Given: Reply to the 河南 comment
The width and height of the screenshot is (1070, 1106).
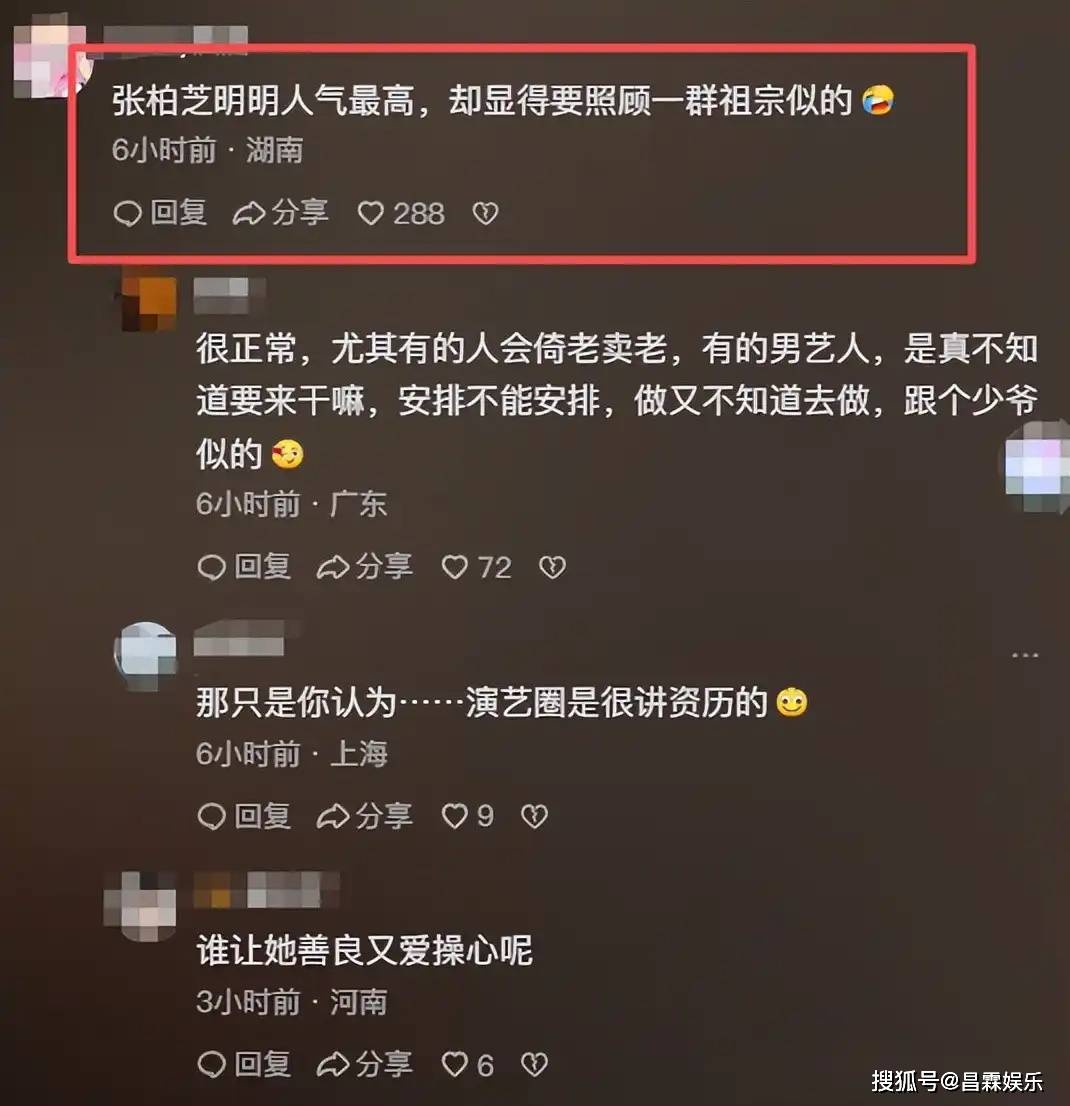Looking at the screenshot, I should pyautogui.click(x=244, y=1064).
